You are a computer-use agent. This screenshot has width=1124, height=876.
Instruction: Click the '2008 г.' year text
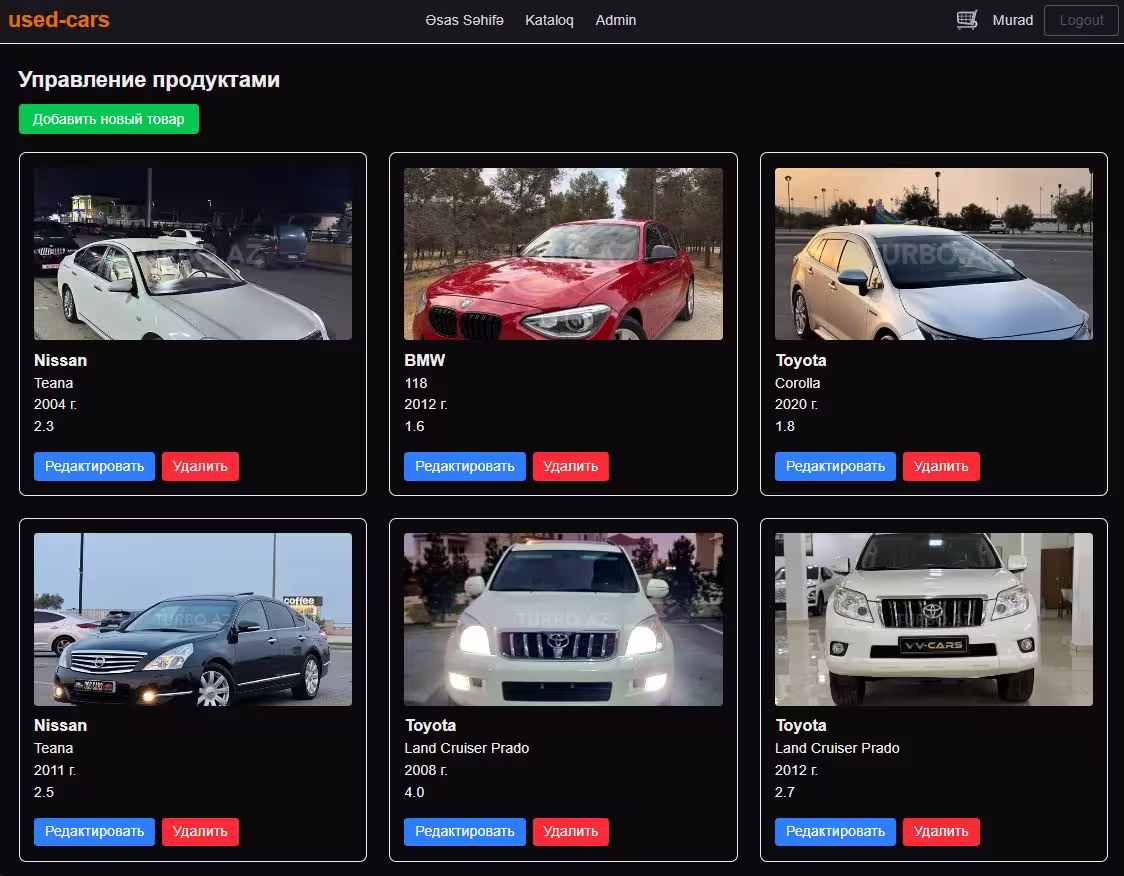click(426, 770)
